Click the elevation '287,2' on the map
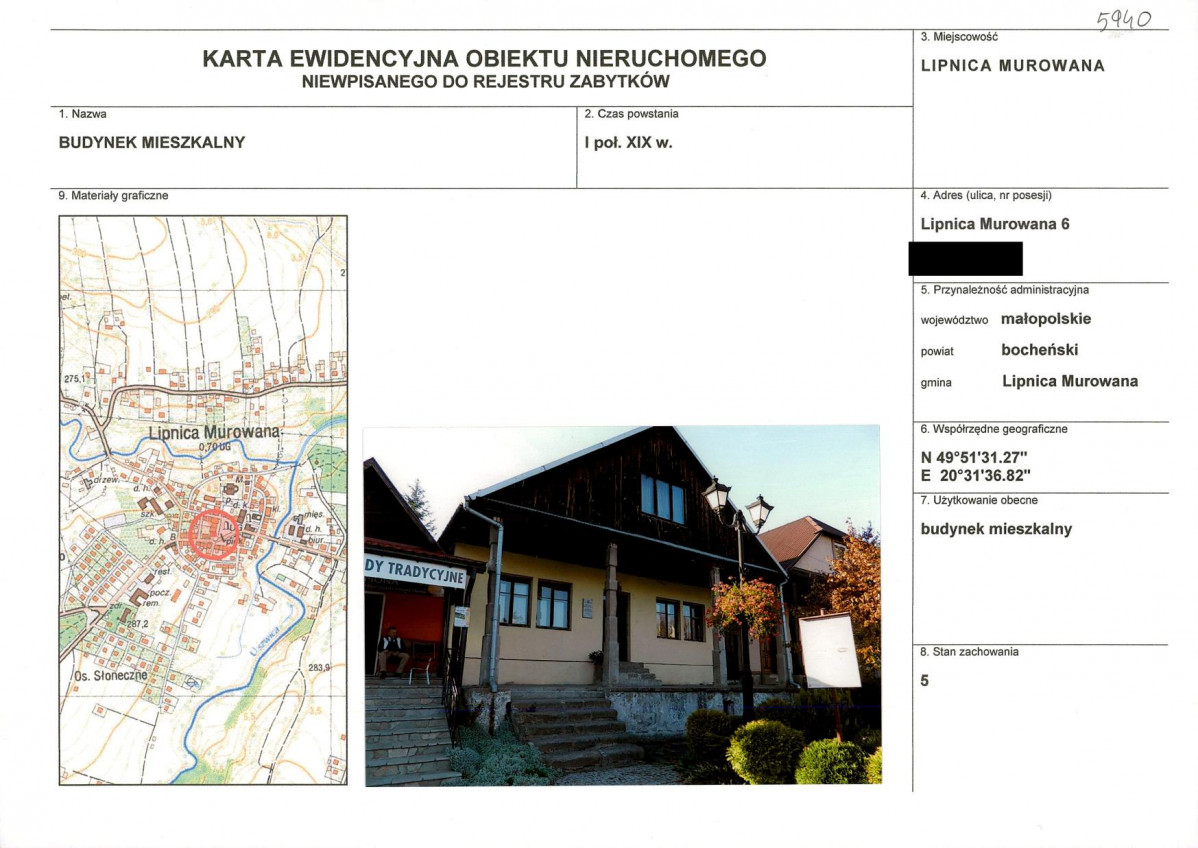The height and width of the screenshot is (848, 1198). click(x=138, y=624)
